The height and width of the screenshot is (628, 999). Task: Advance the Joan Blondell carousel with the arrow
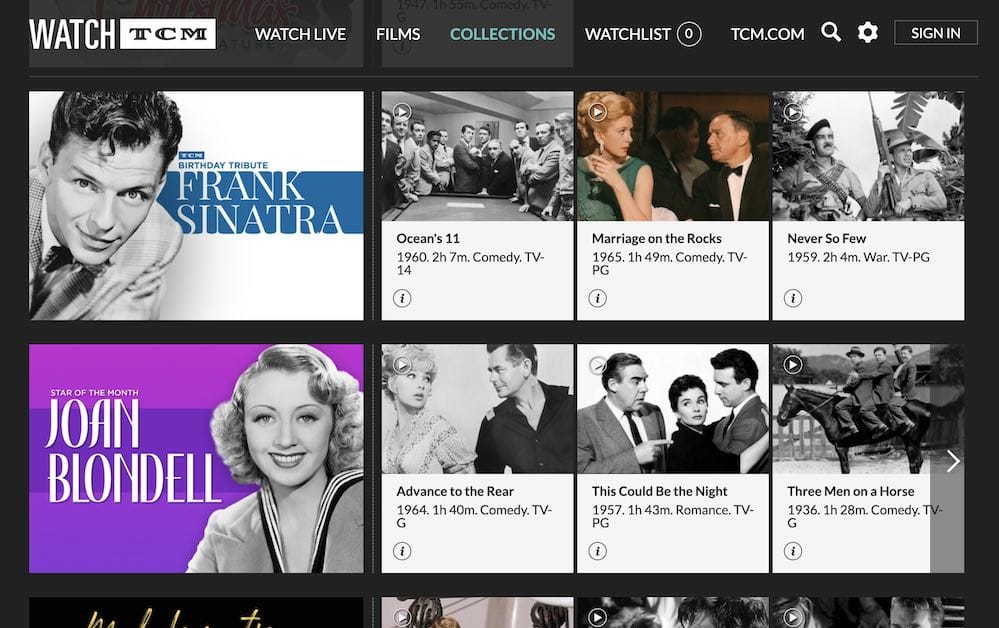click(953, 460)
